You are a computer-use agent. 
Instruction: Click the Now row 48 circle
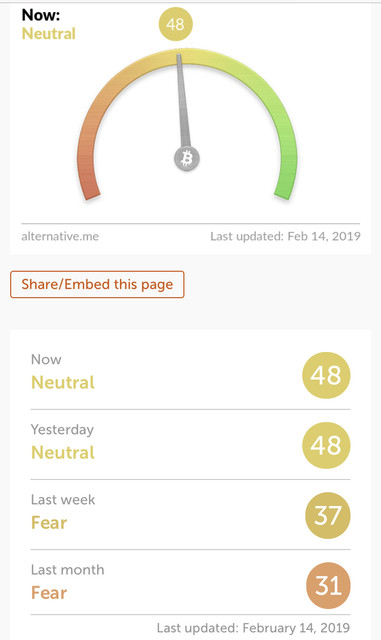[x=326, y=375]
